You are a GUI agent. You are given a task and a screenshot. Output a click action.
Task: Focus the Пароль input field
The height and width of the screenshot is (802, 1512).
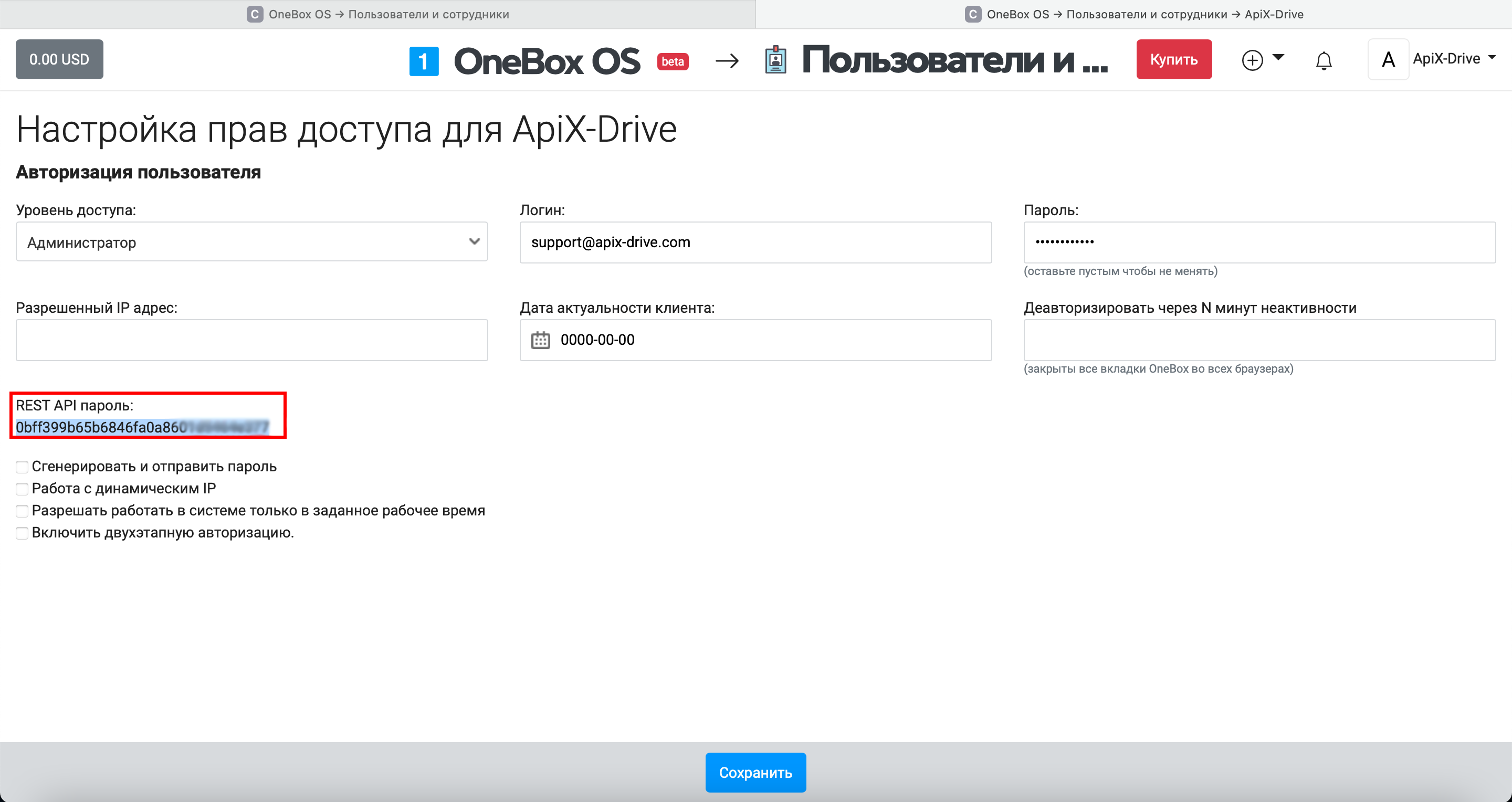1259,242
